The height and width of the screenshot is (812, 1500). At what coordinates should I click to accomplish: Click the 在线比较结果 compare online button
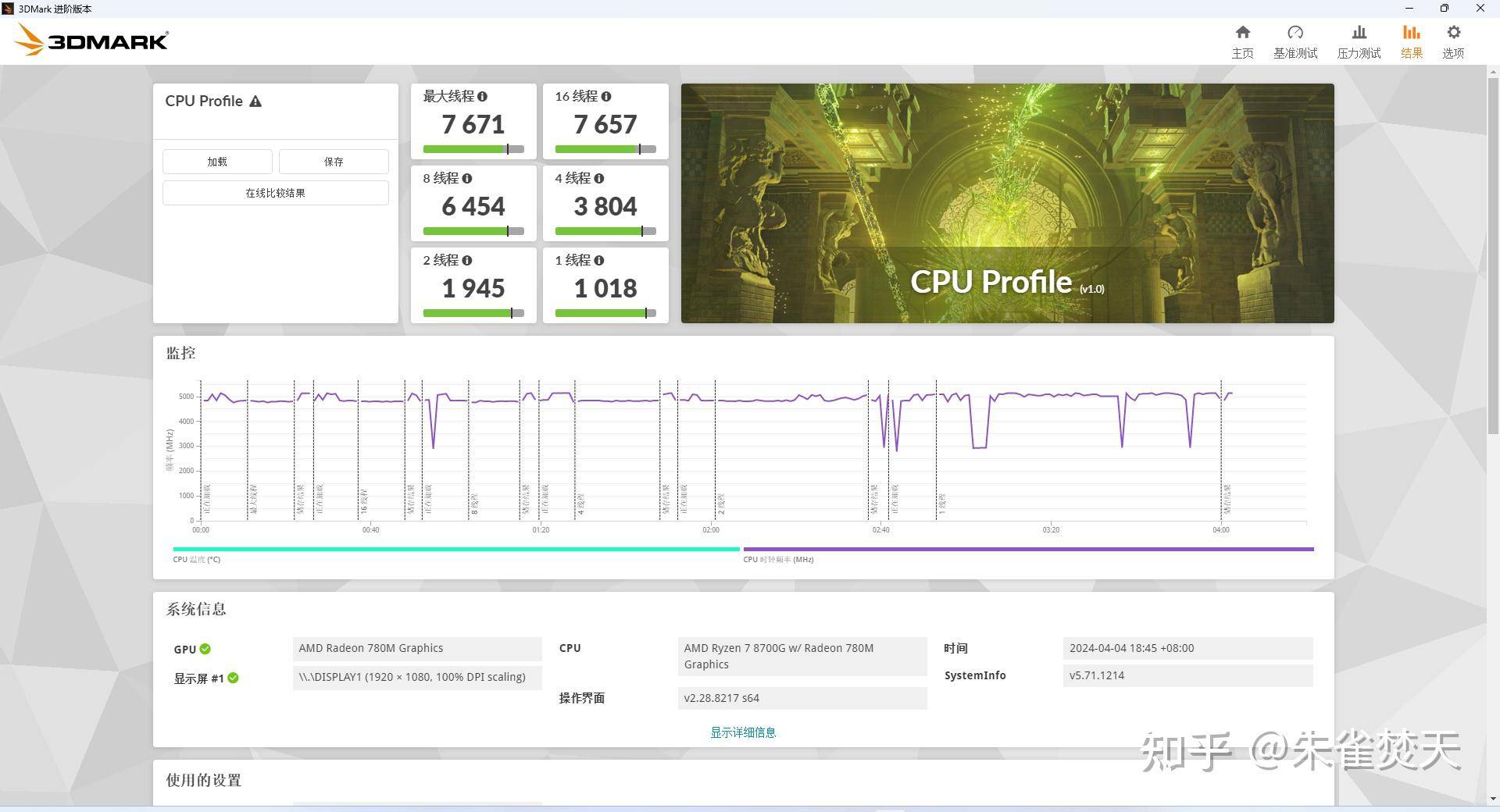coord(276,193)
